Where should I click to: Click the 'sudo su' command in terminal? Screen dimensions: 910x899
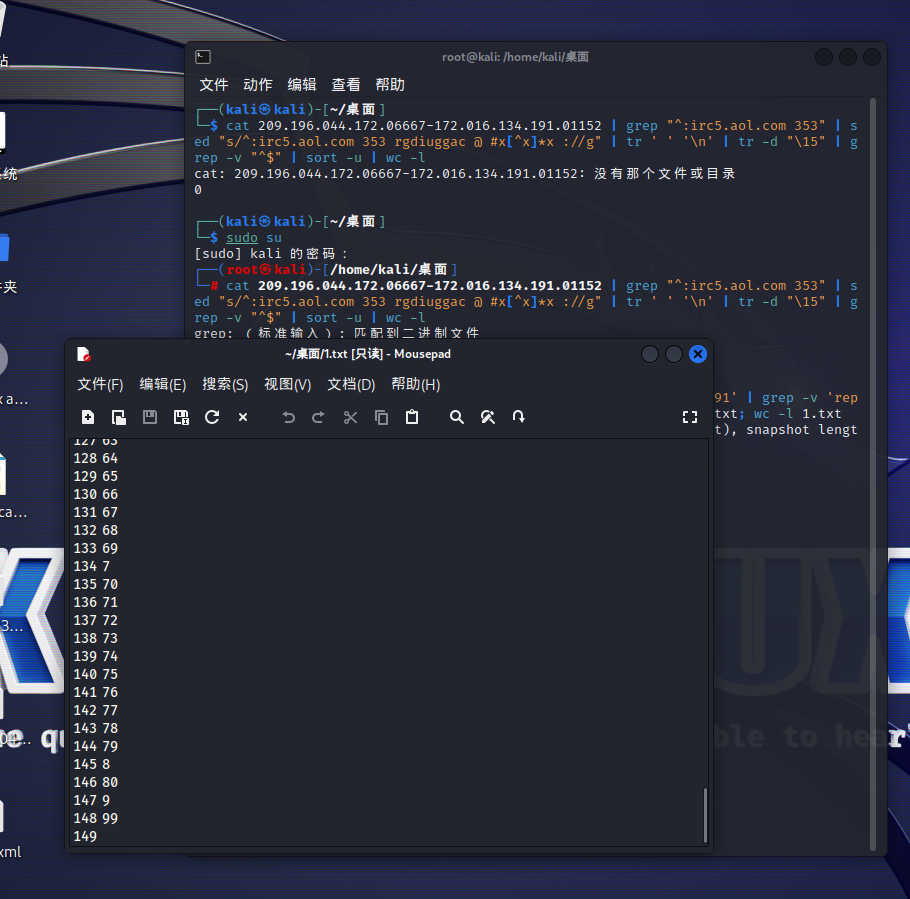coord(254,238)
